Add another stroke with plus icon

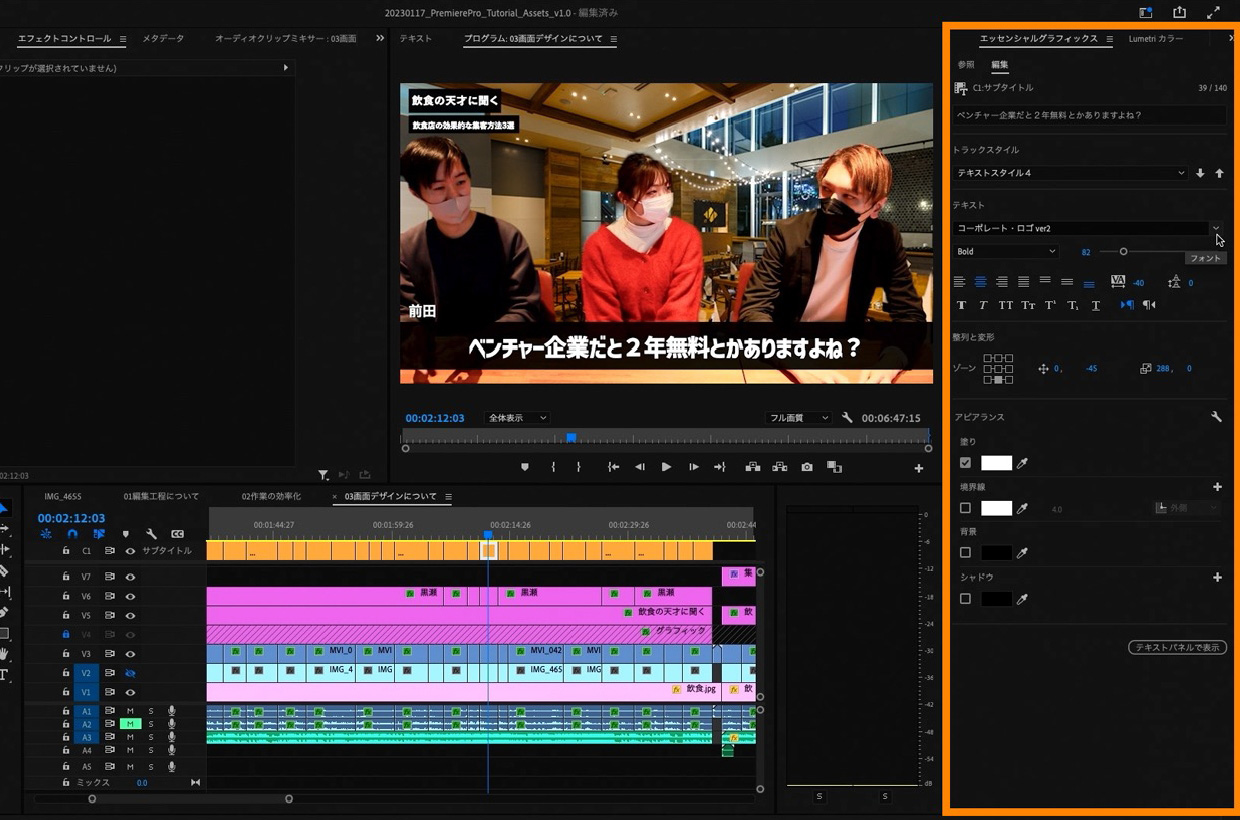click(1217, 487)
